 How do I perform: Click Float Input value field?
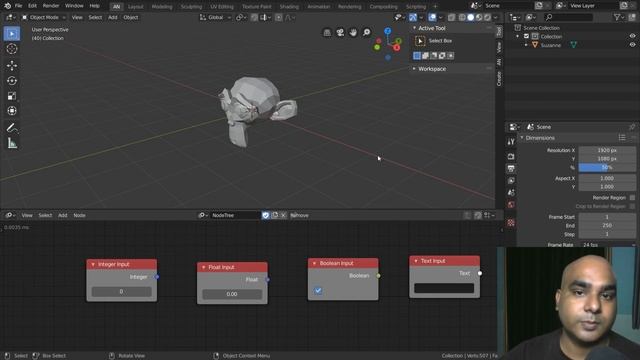coord(232,294)
